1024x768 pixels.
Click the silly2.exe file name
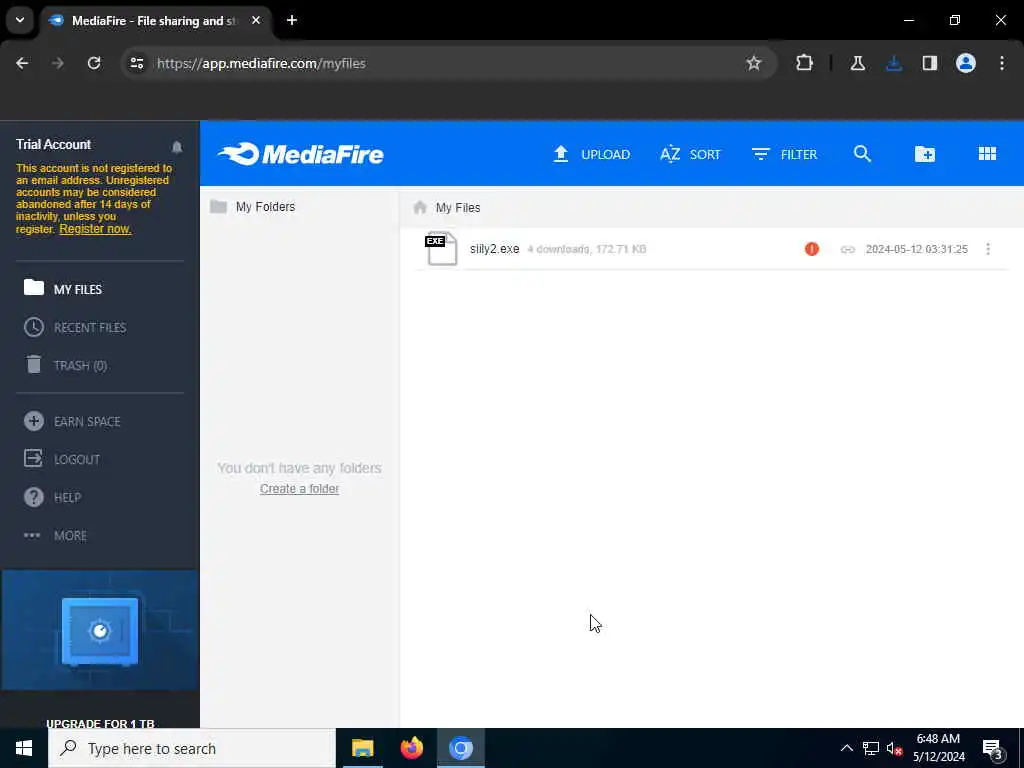click(x=494, y=249)
